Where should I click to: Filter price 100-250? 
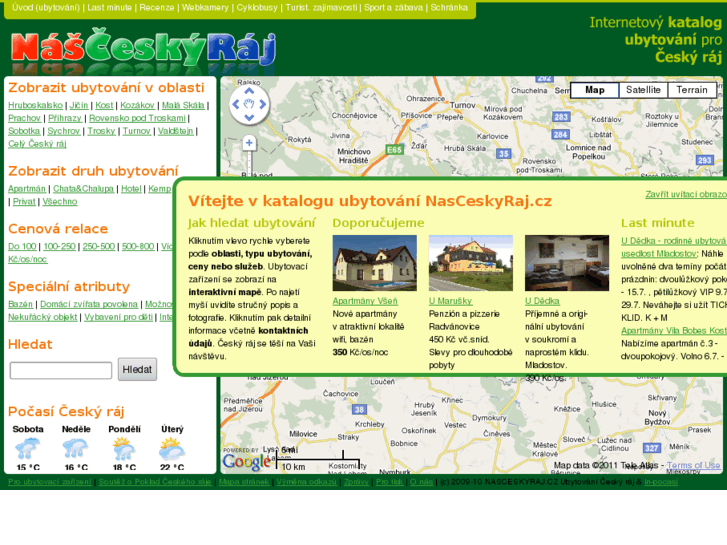[x=59, y=246]
